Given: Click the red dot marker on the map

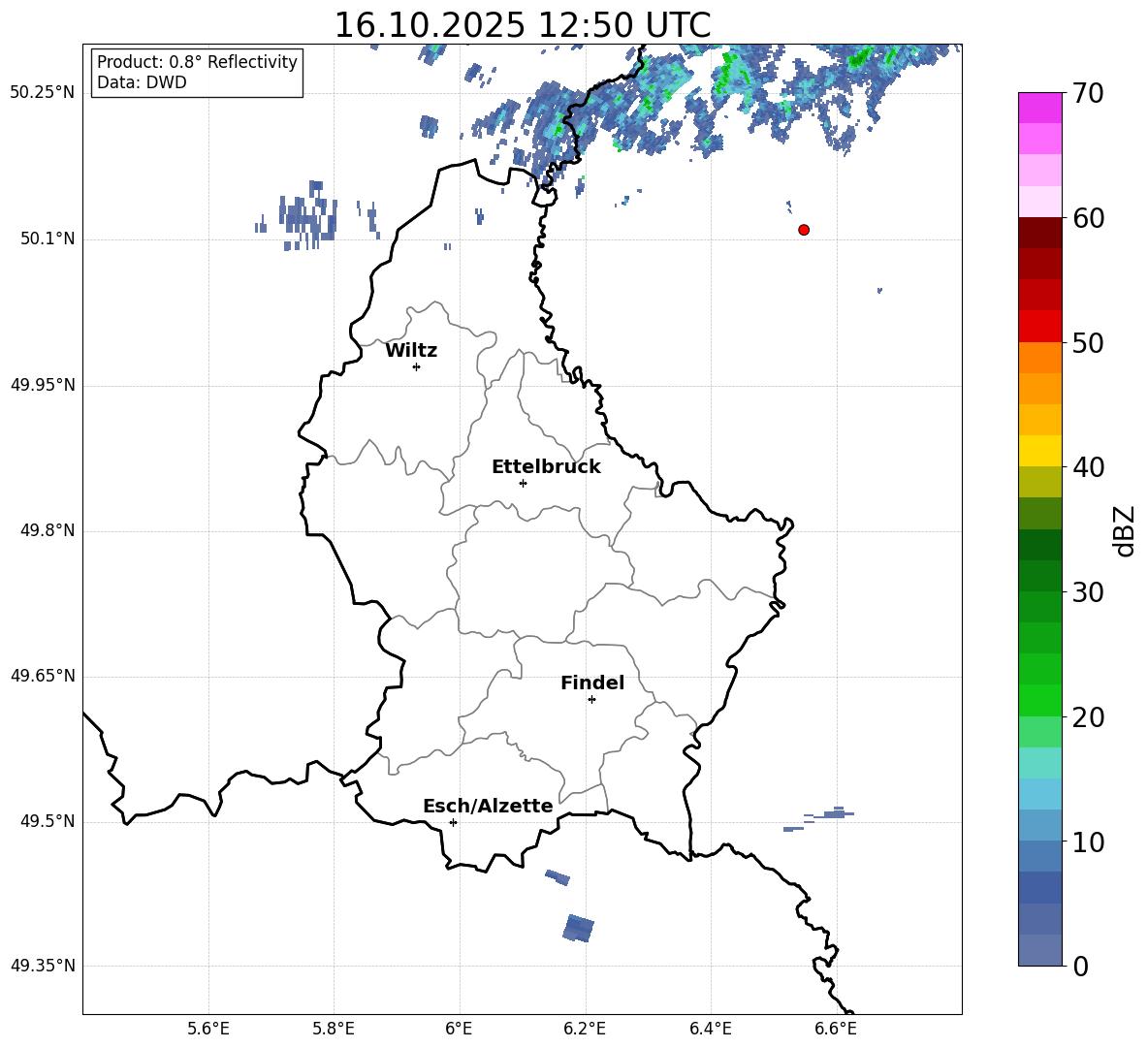Looking at the screenshot, I should tap(804, 230).
